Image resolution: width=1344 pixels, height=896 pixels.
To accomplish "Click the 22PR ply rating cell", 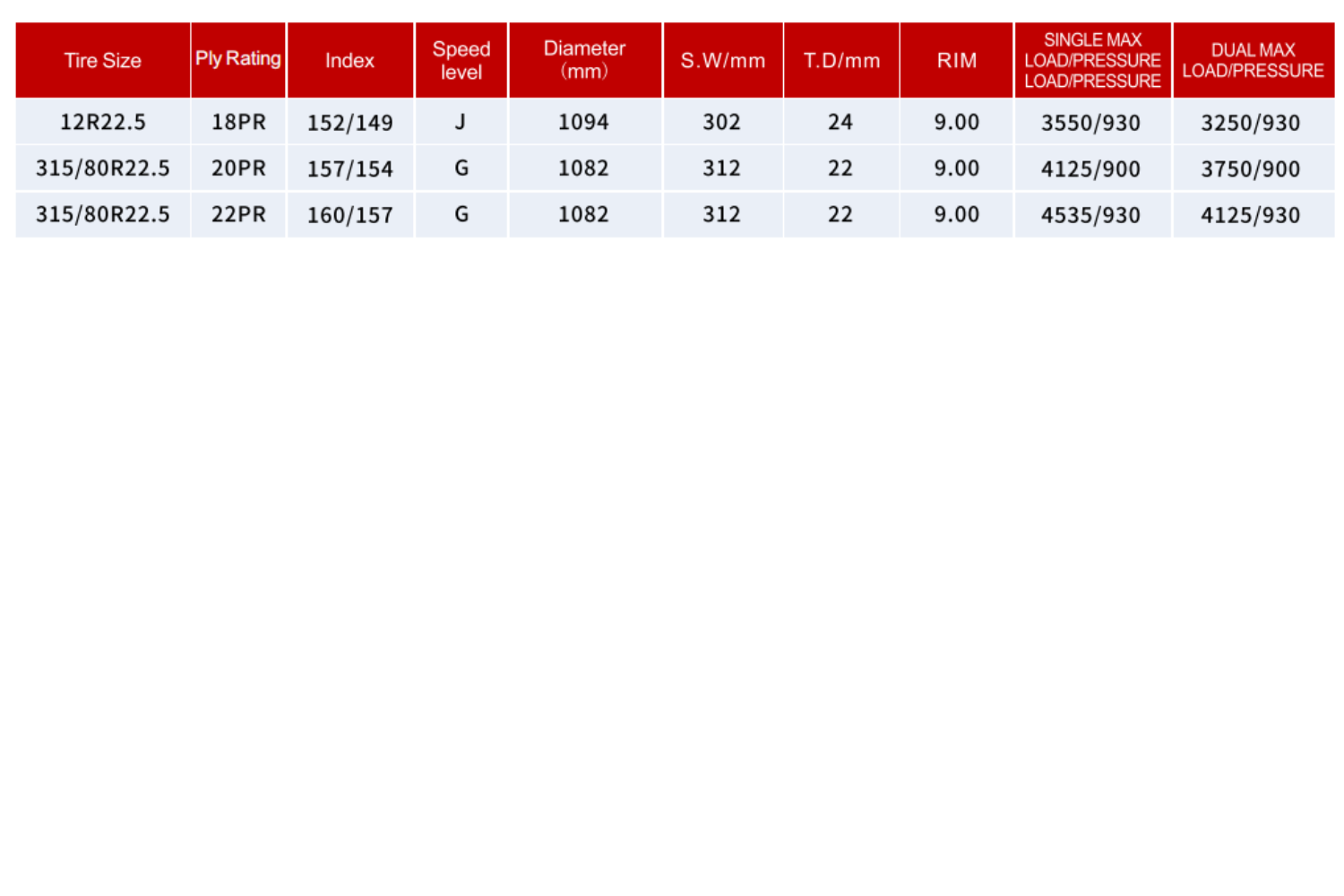I will point(238,214).
